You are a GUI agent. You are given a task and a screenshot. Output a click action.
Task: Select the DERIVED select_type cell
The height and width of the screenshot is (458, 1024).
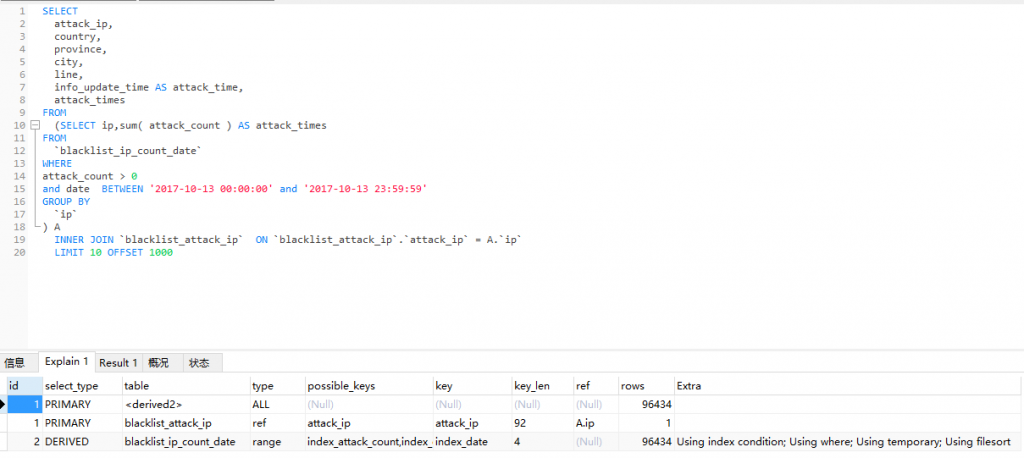82,442
